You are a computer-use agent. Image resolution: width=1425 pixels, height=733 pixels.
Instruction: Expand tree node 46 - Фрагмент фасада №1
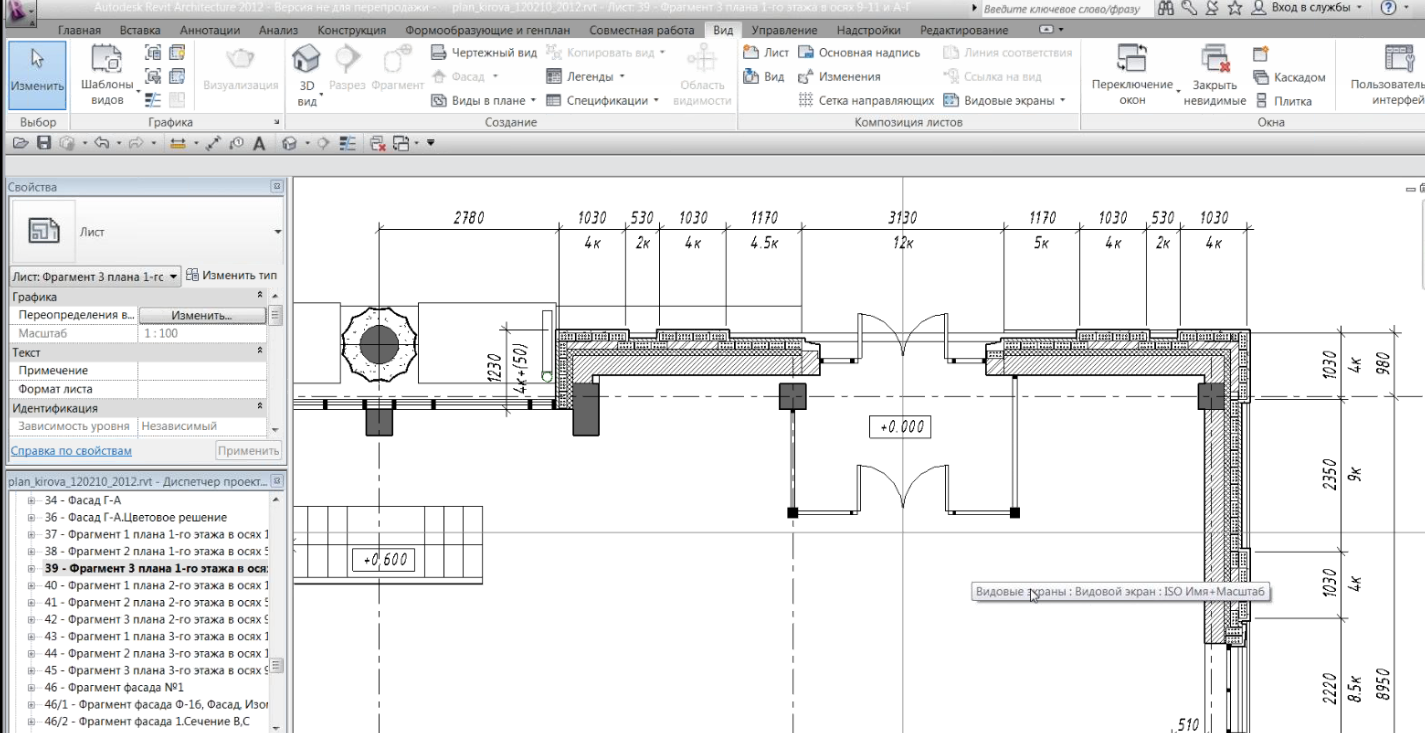tap(31, 688)
